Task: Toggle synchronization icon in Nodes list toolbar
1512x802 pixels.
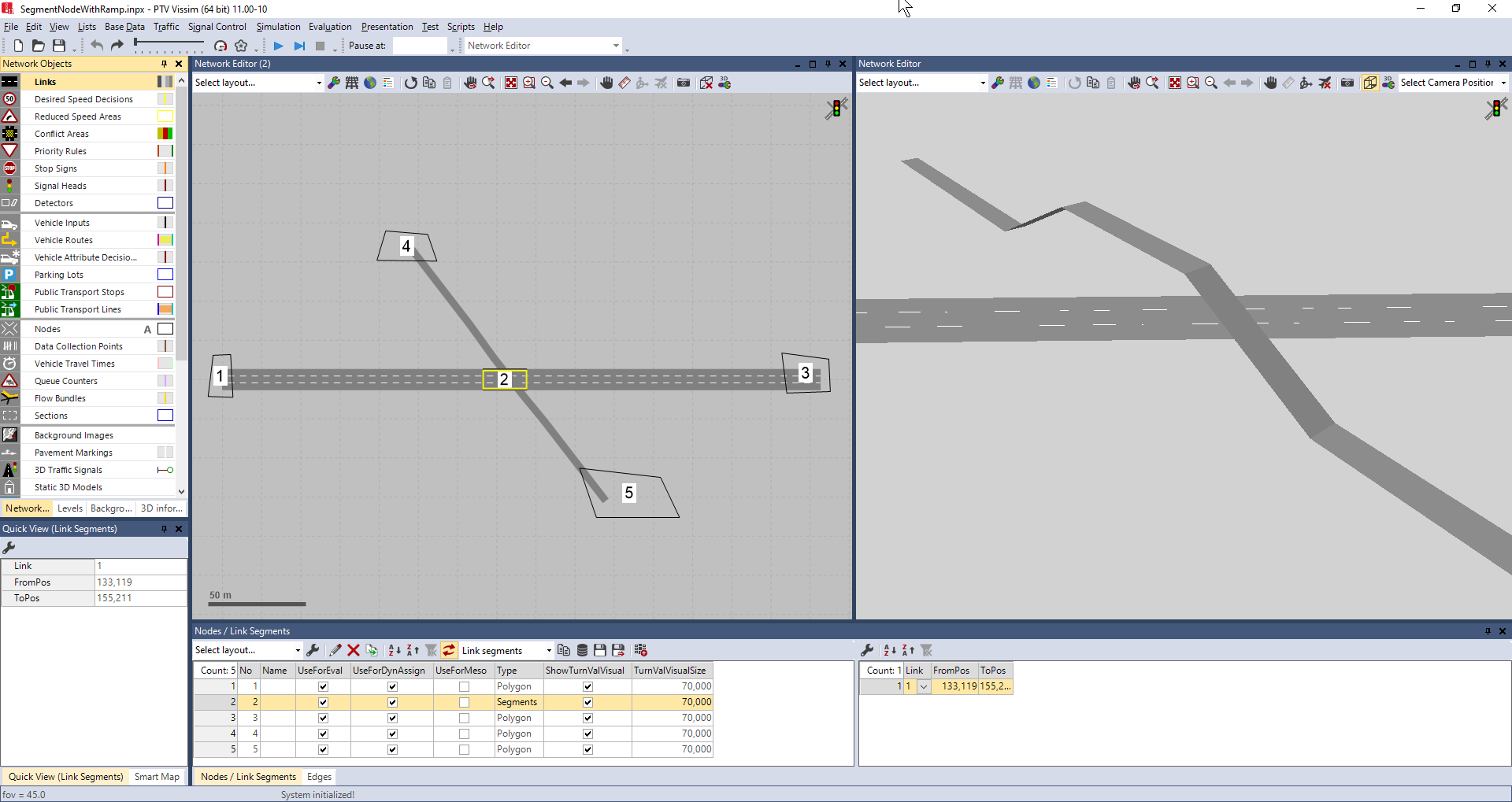Action: click(449, 650)
